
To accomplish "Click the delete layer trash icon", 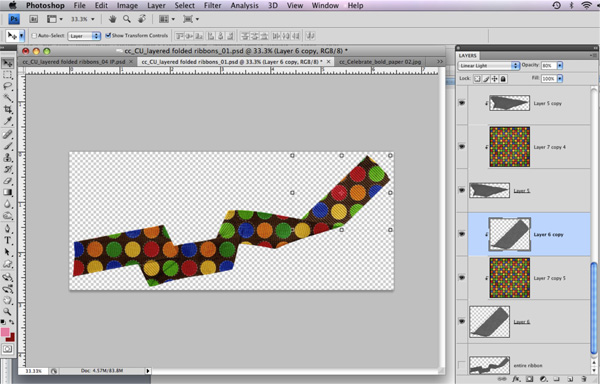I will coord(584,379).
